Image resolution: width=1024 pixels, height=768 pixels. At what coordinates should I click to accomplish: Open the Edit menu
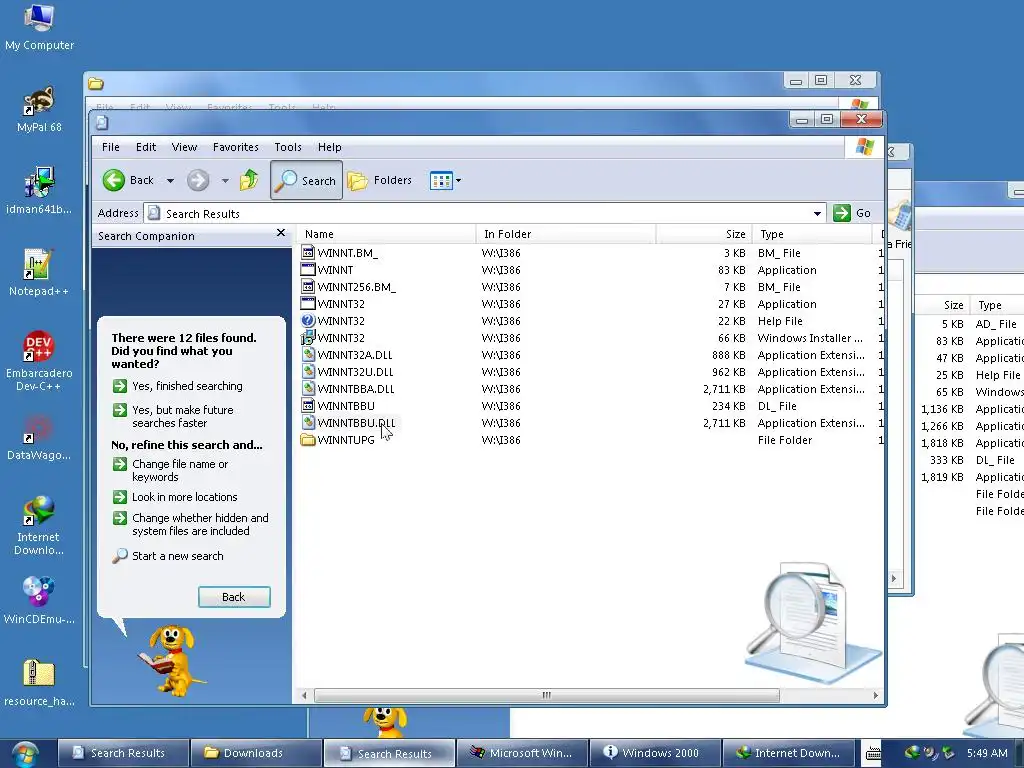(146, 147)
